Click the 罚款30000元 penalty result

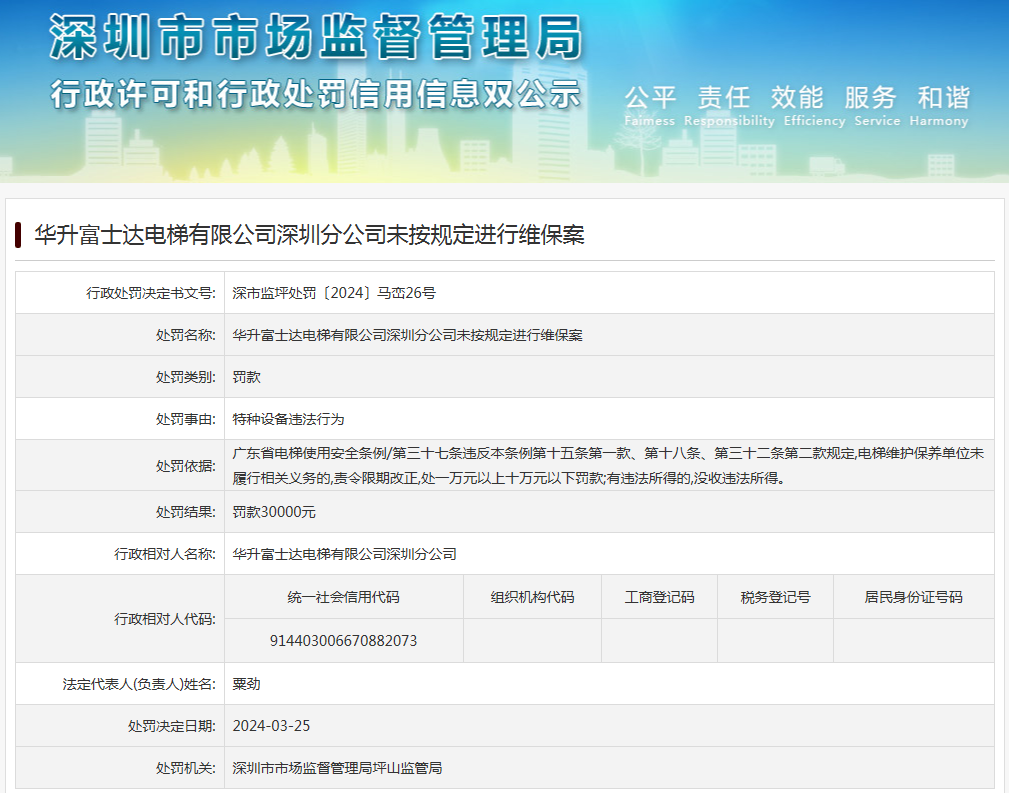(274, 512)
